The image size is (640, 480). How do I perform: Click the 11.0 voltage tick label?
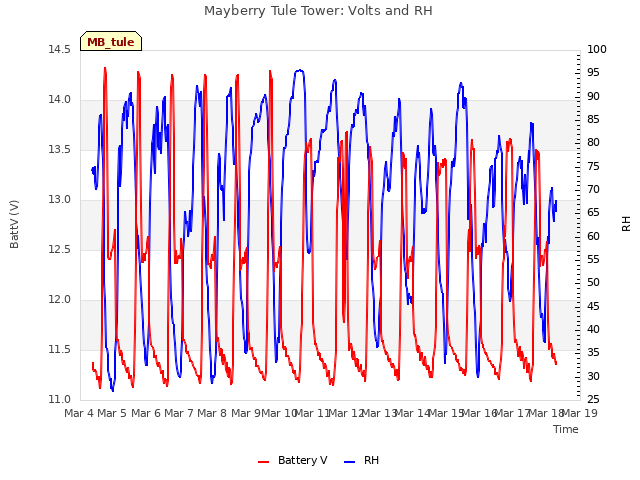[59, 400]
